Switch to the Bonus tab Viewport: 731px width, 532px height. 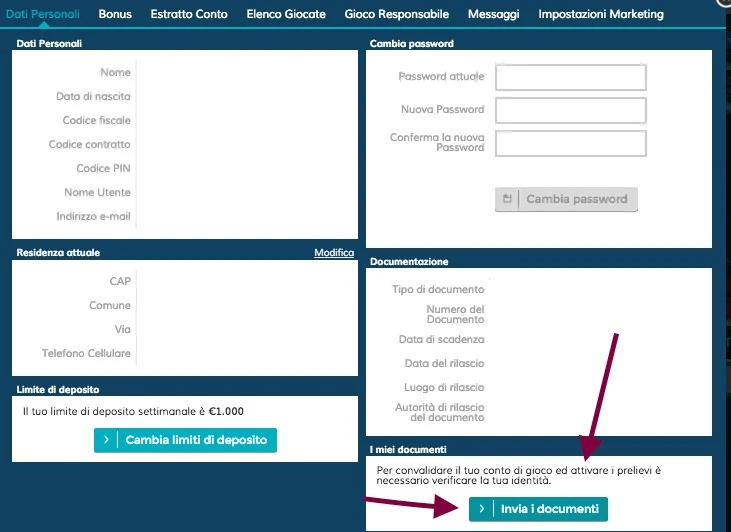(115, 14)
